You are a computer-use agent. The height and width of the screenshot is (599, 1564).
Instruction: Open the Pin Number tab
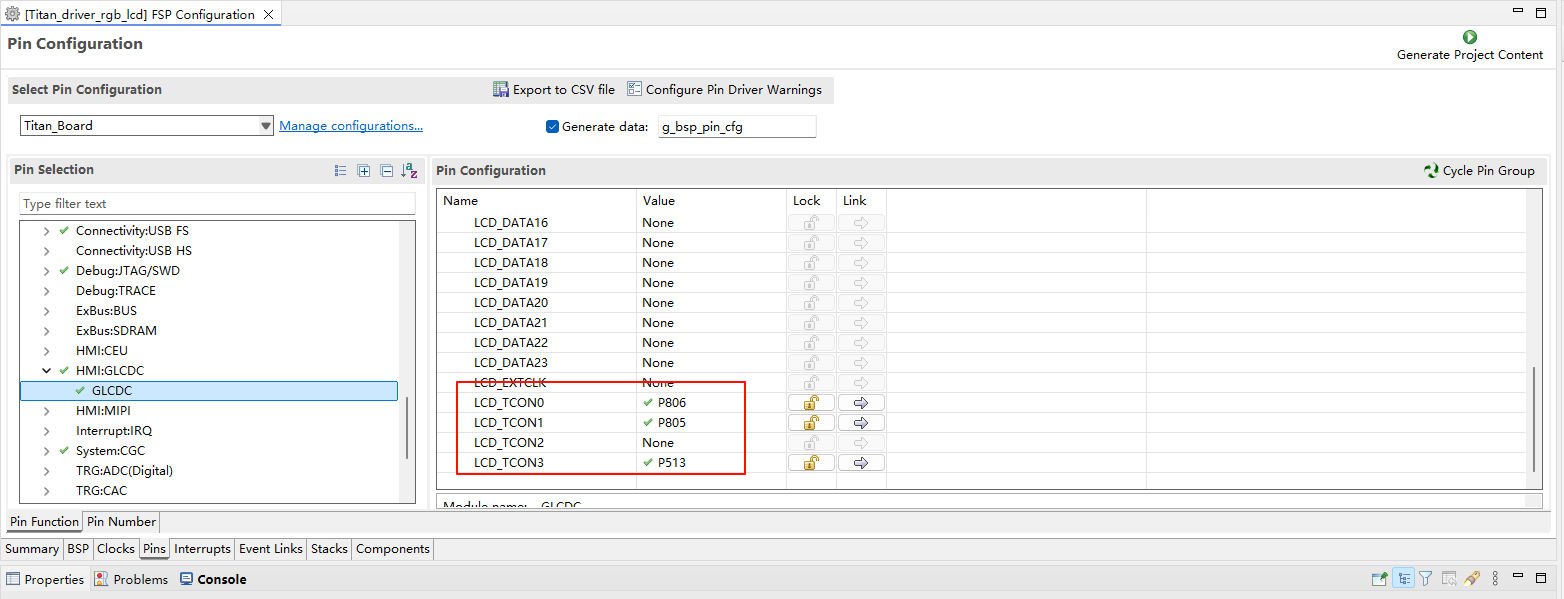pos(120,522)
